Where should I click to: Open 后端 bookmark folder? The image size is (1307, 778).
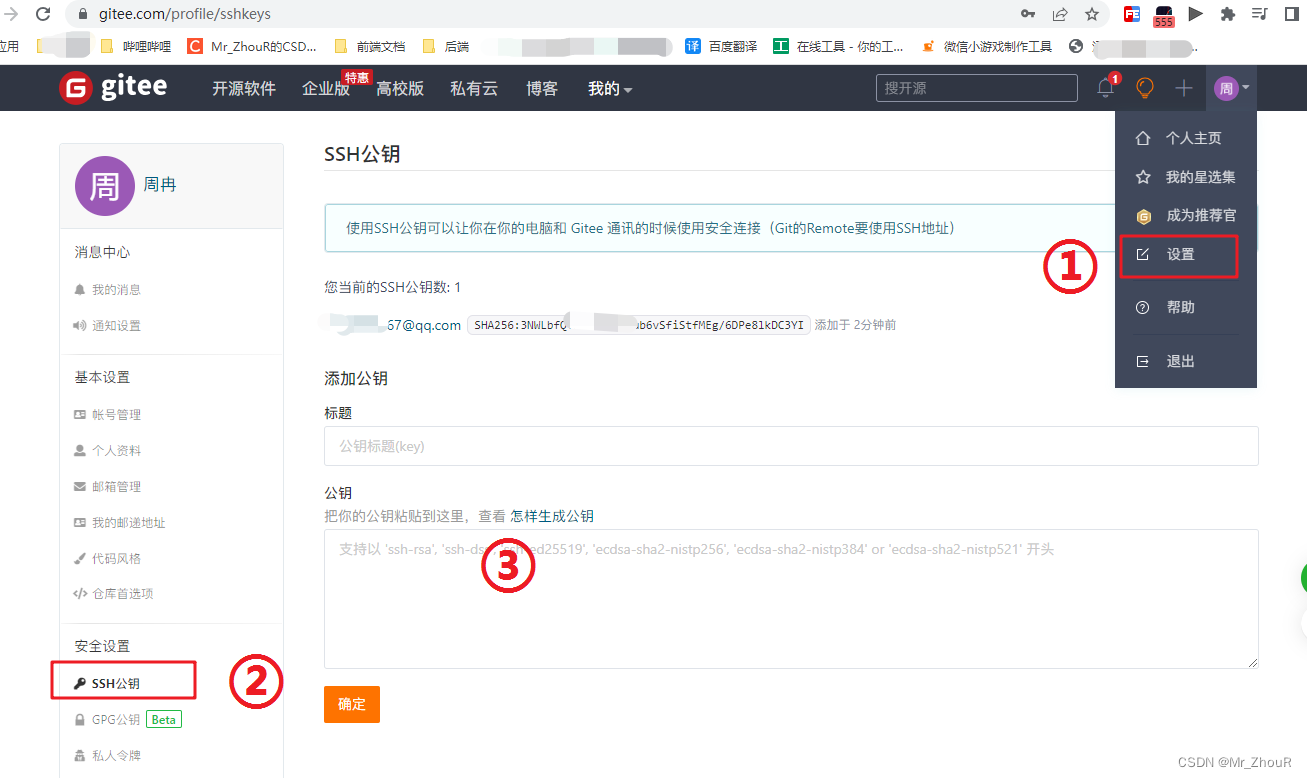446,46
